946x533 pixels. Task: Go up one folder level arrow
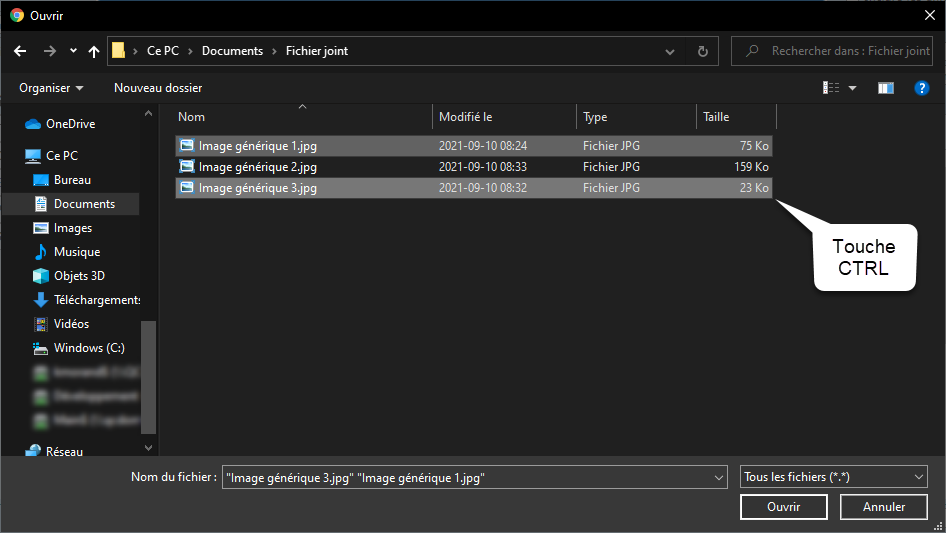pyautogui.click(x=94, y=51)
